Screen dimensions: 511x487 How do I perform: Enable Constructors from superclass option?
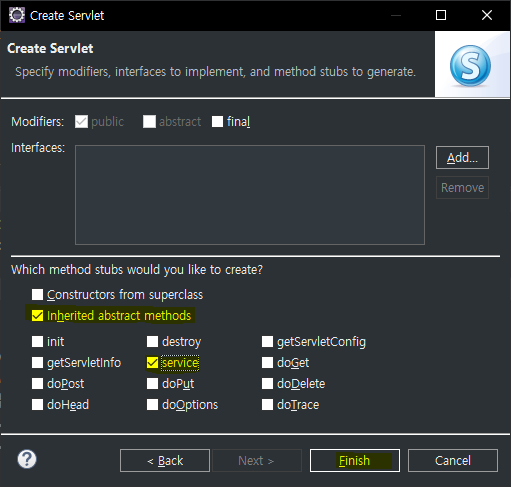point(37,295)
